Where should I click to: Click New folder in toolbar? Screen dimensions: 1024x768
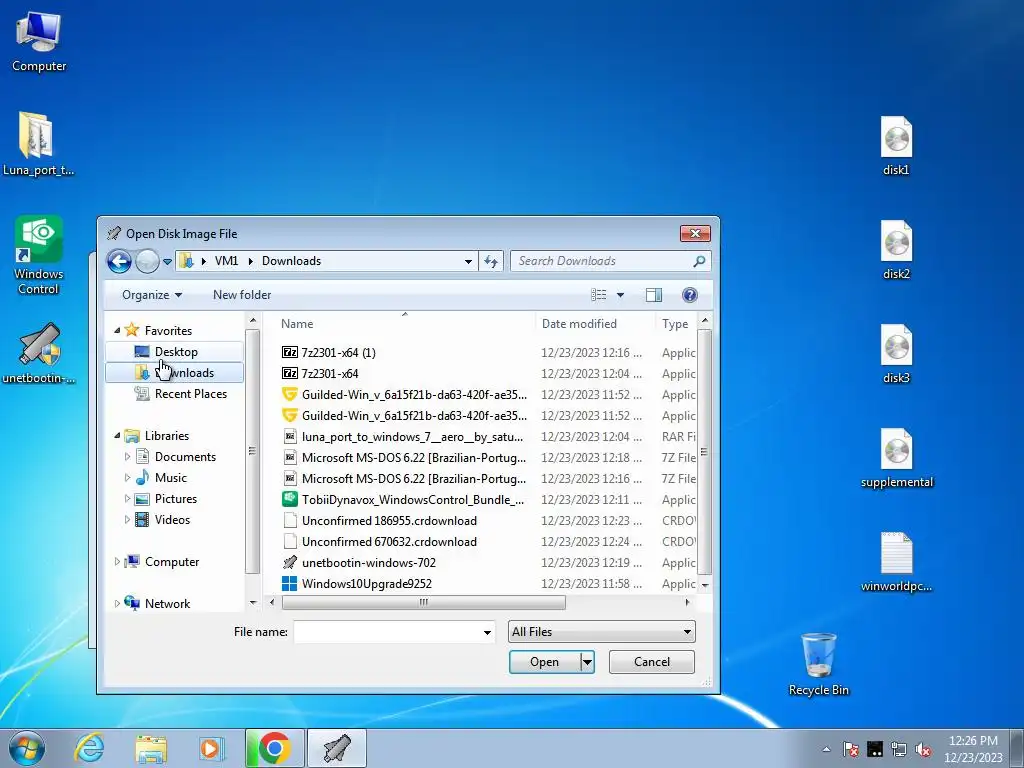tap(242, 295)
